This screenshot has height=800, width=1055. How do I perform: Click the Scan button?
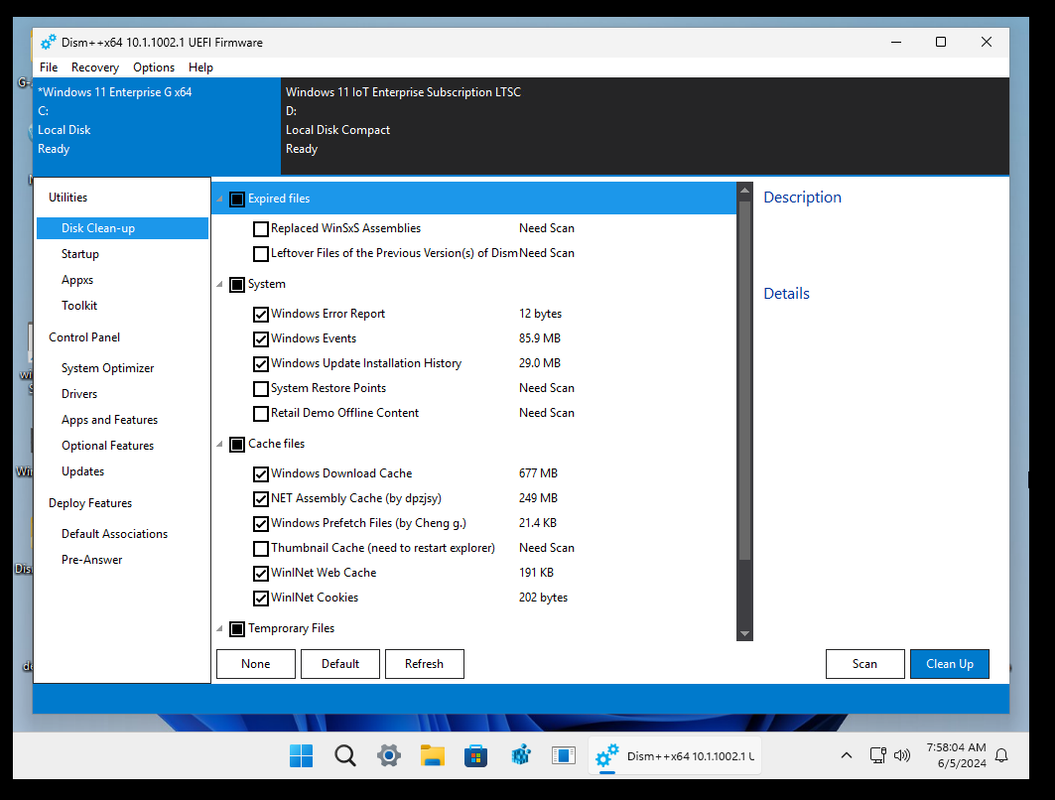tap(865, 664)
